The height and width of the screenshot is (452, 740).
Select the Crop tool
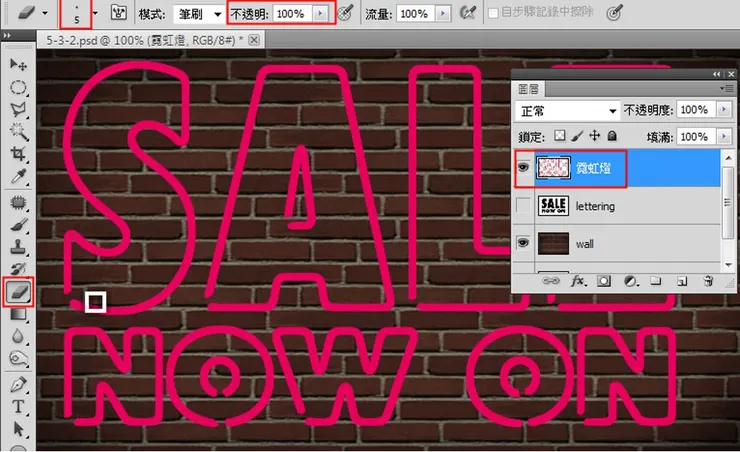point(18,153)
